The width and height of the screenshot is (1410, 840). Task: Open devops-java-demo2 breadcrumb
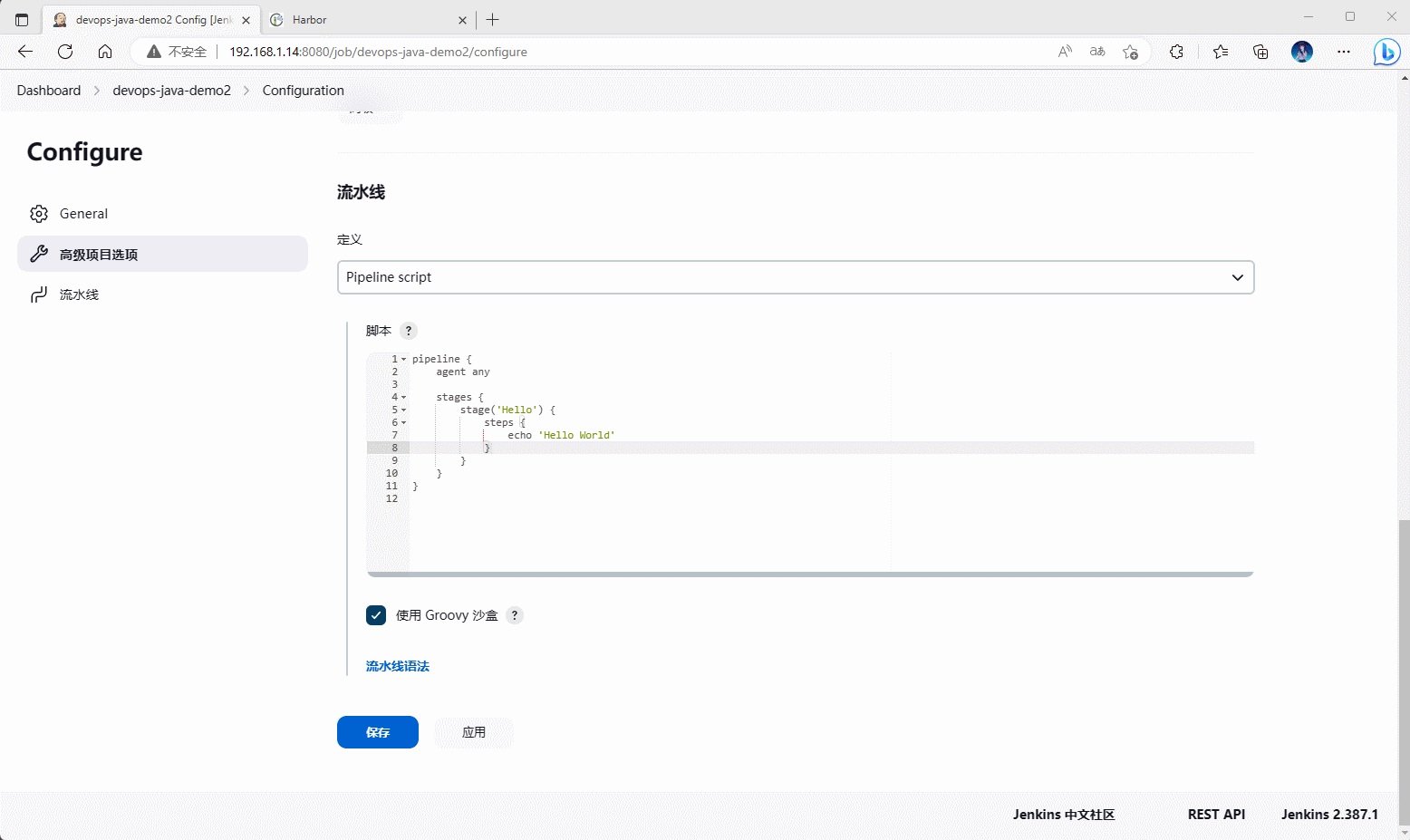click(x=171, y=91)
